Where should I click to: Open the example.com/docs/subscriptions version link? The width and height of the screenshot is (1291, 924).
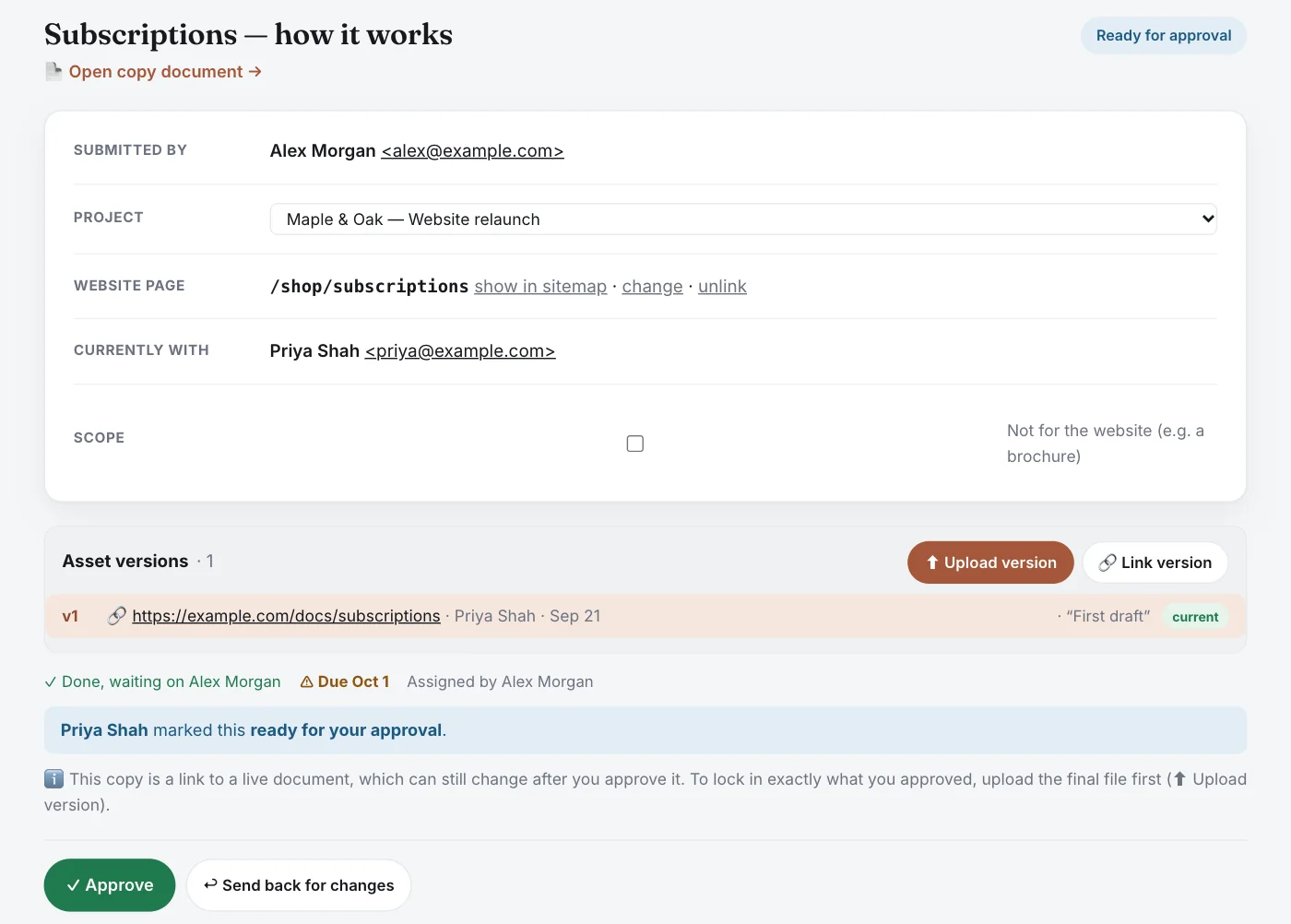click(x=286, y=616)
